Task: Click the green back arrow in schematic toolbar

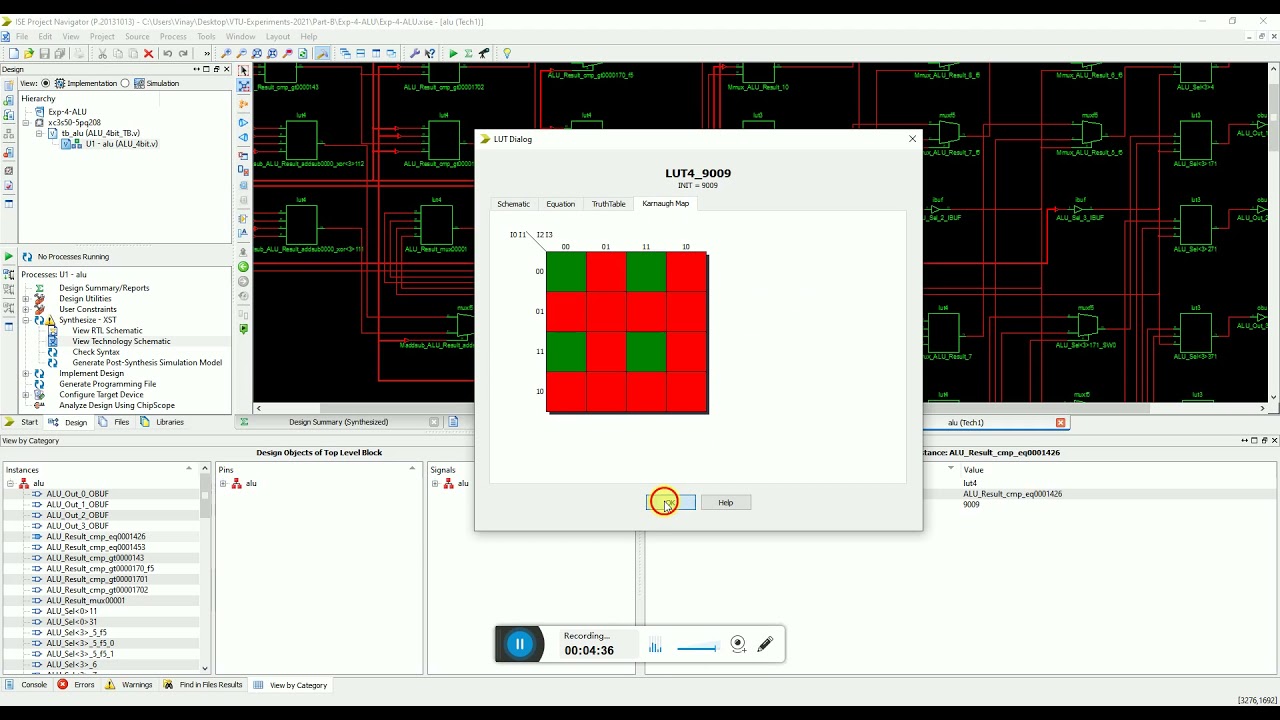Action: pos(243,266)
